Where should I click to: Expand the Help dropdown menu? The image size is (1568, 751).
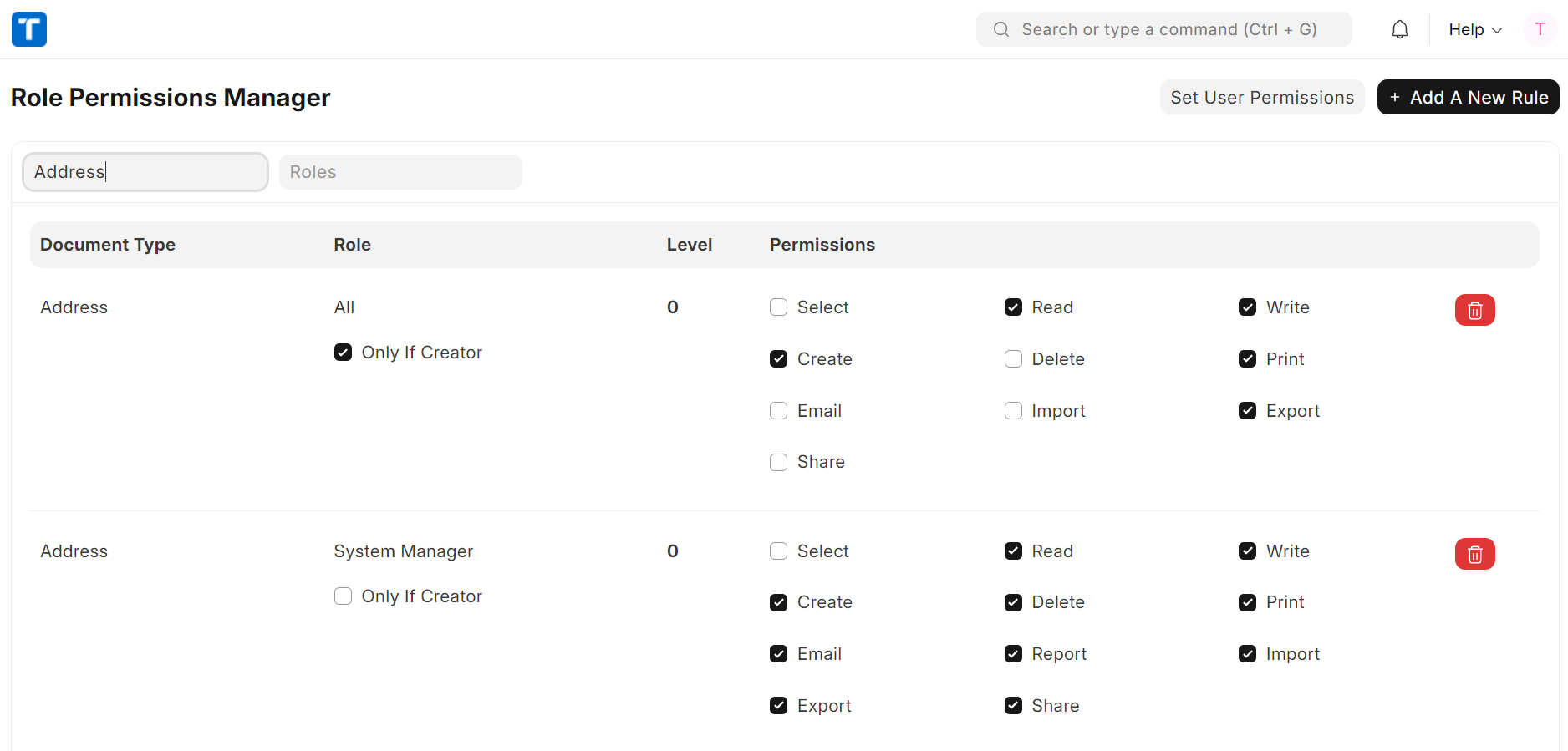click(1475, 30)
